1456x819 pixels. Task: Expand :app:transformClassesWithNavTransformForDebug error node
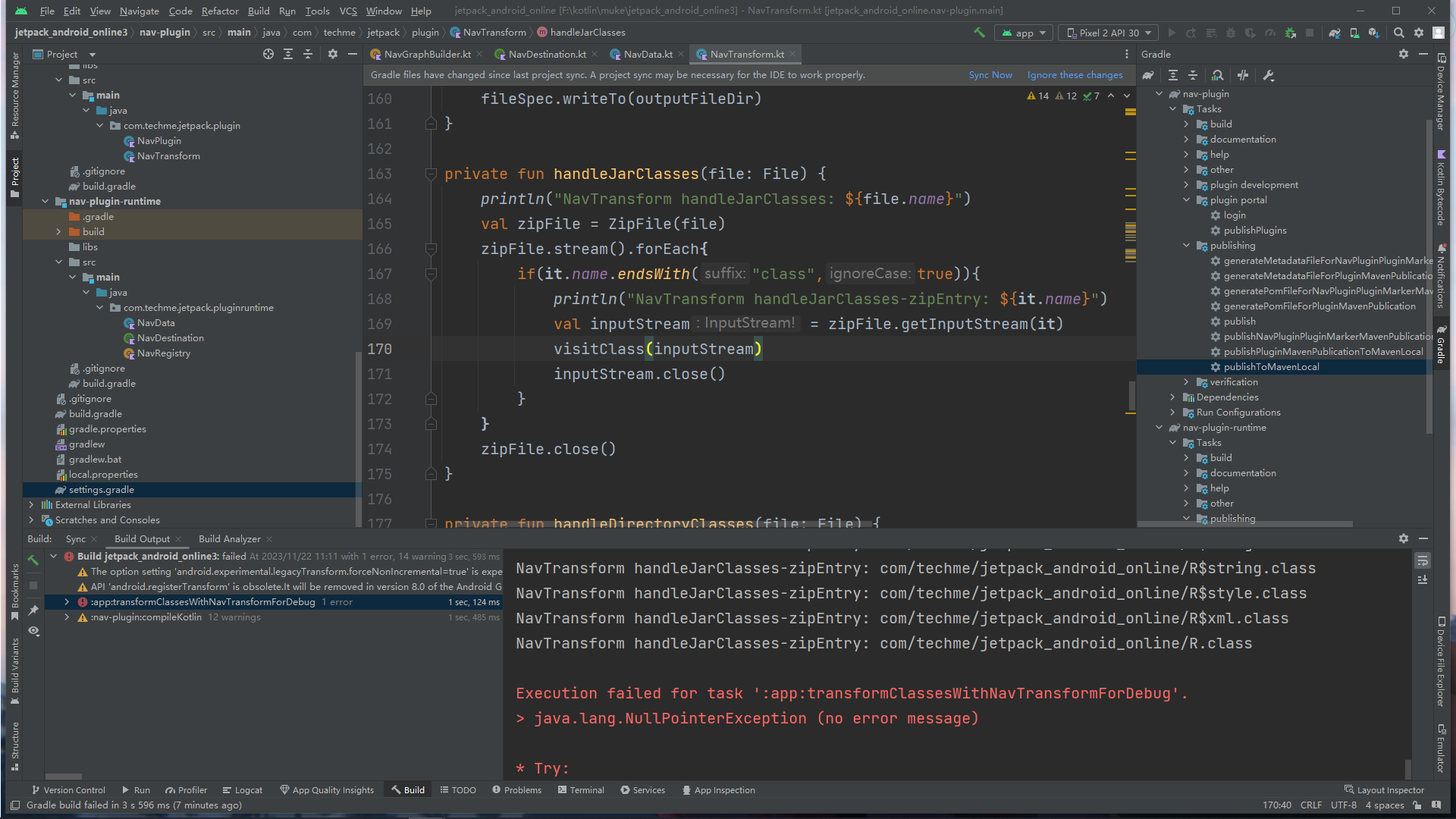point(67,602)
